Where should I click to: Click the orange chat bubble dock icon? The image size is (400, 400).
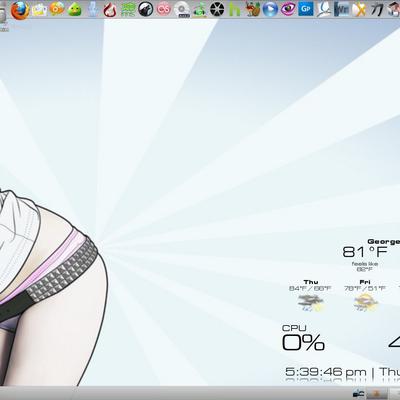click(x=57, y=9)
